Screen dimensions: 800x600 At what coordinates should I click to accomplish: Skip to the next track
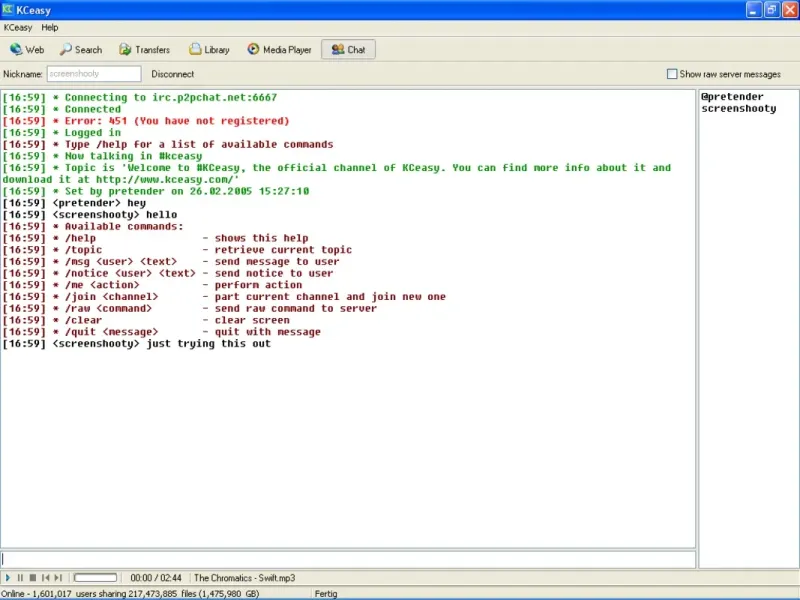tap(58, 578)
